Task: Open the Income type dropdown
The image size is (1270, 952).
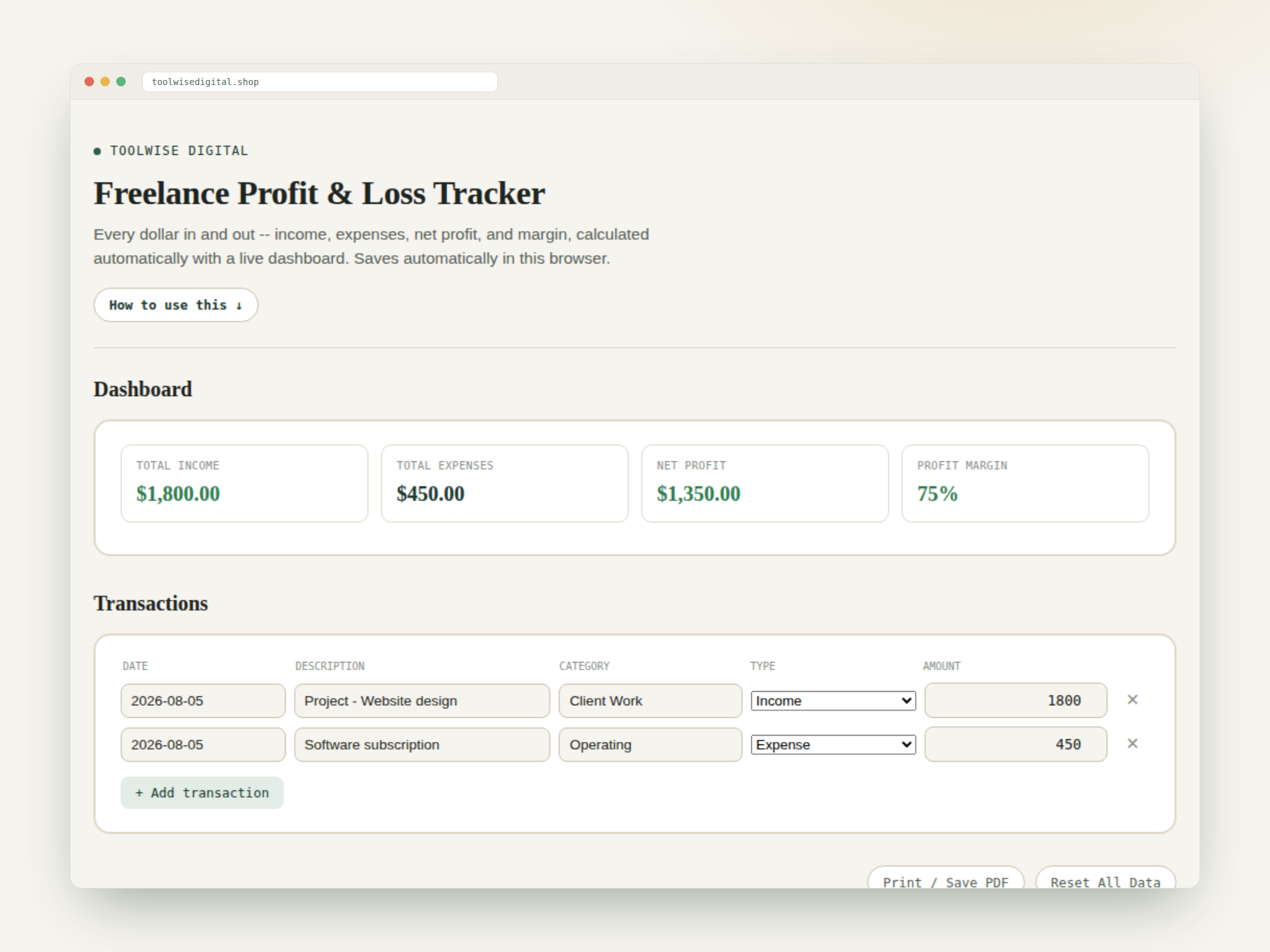Action: 833,701
